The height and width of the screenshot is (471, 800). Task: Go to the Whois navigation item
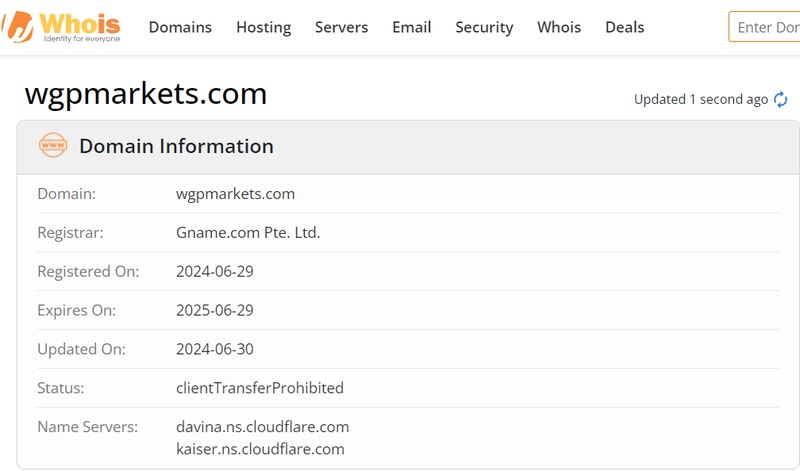click(559, 27)
